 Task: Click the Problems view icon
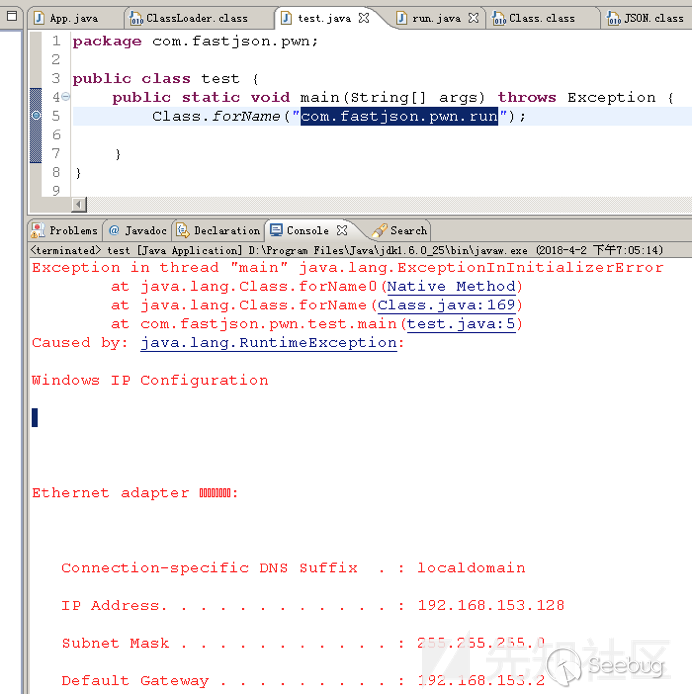click(38, 230)
